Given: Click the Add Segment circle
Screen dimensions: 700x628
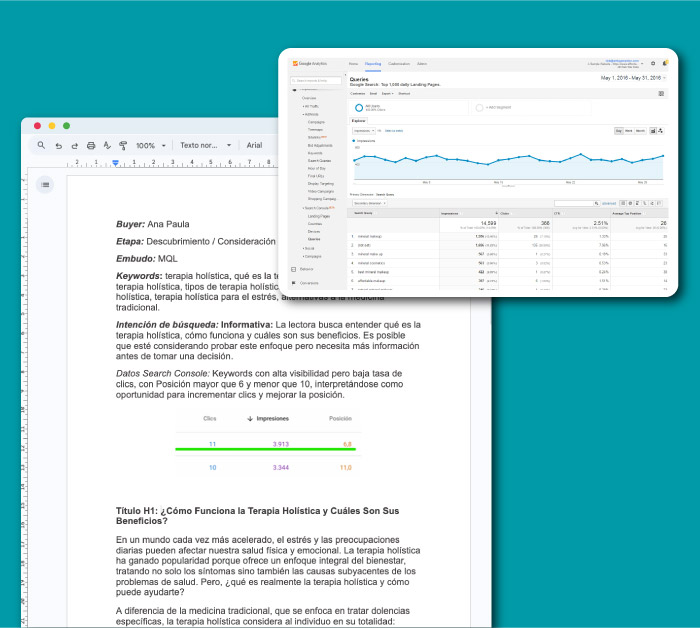Looking at the screenshot, I should (480, 106).
